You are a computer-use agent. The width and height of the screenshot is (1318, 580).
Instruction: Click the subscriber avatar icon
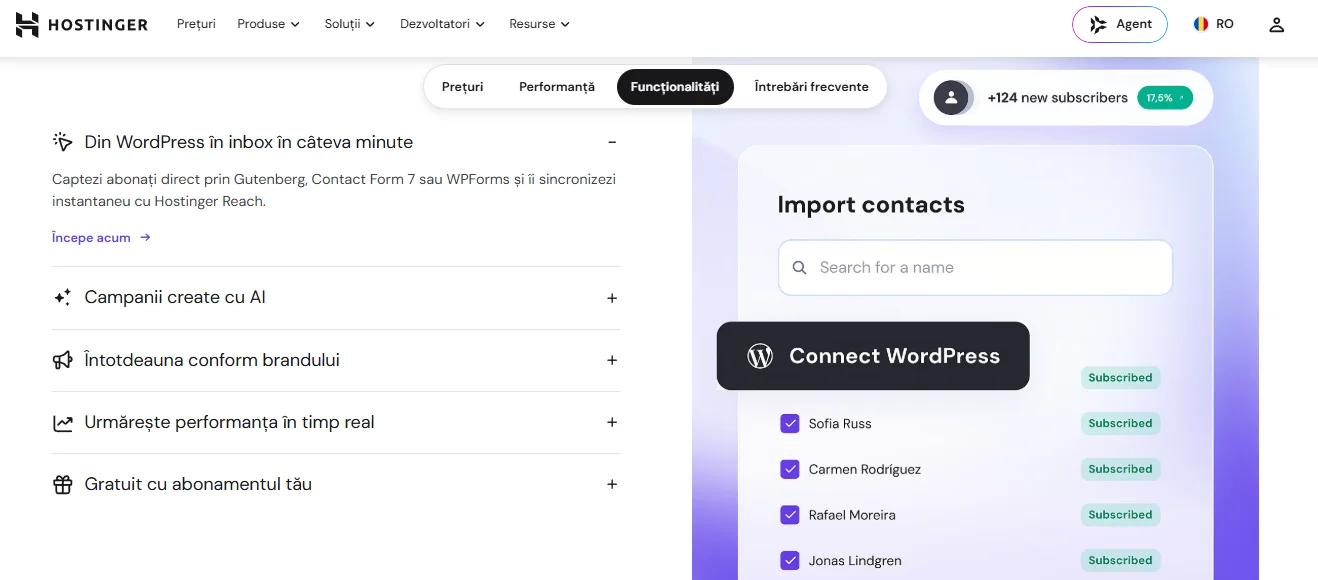(952, 98)
